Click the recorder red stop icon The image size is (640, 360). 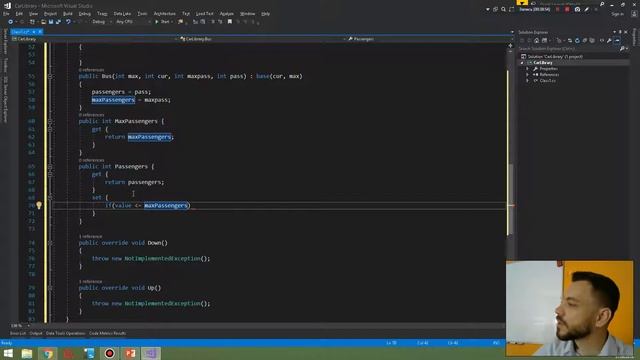[x=567, y=9]
